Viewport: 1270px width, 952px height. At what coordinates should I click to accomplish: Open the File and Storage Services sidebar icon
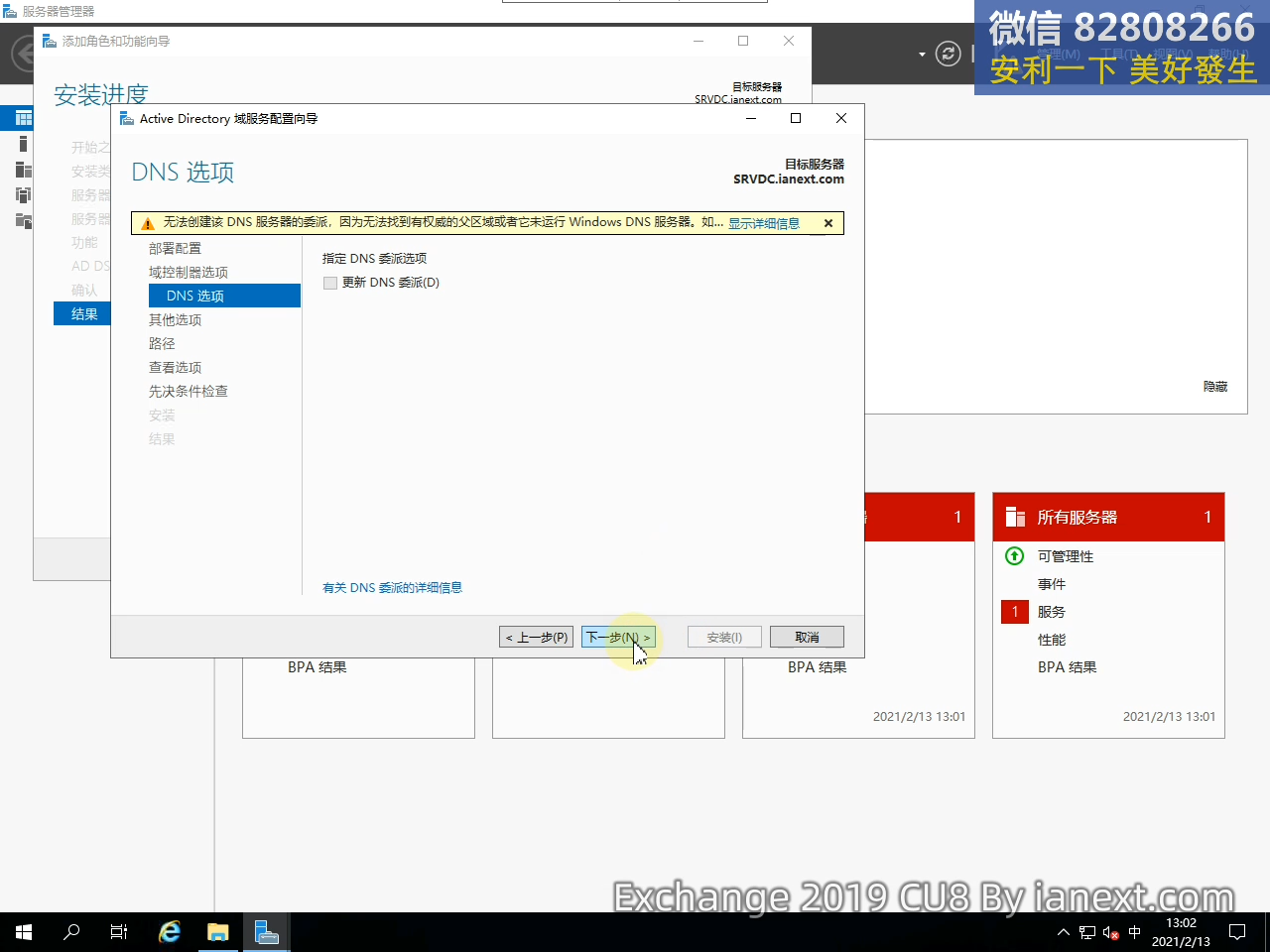24,220
